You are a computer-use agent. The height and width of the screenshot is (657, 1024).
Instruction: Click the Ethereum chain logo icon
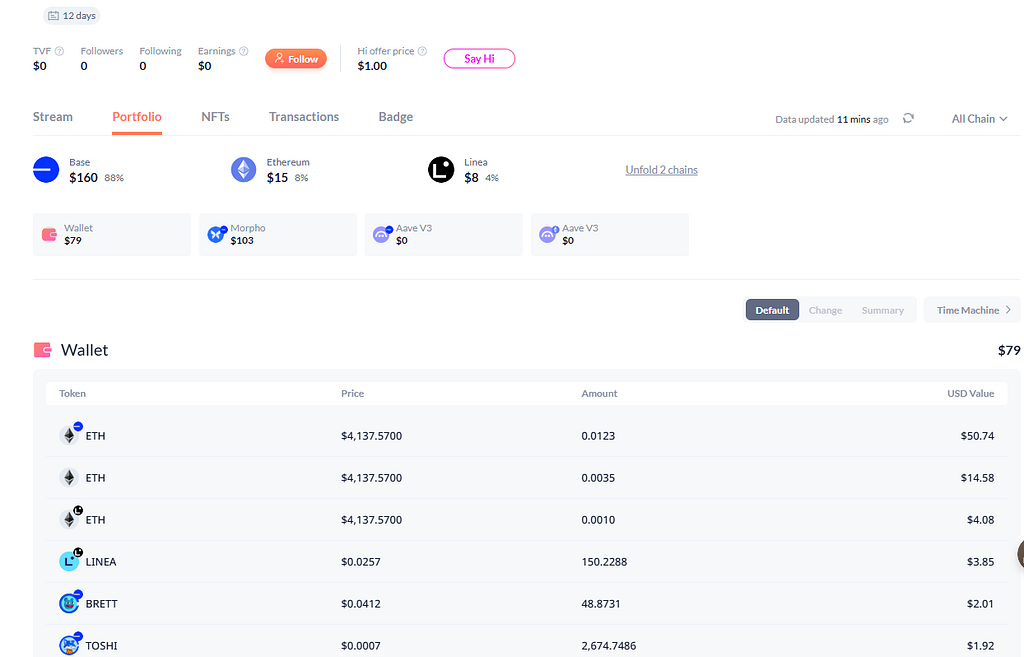click(x=244, y=170)
